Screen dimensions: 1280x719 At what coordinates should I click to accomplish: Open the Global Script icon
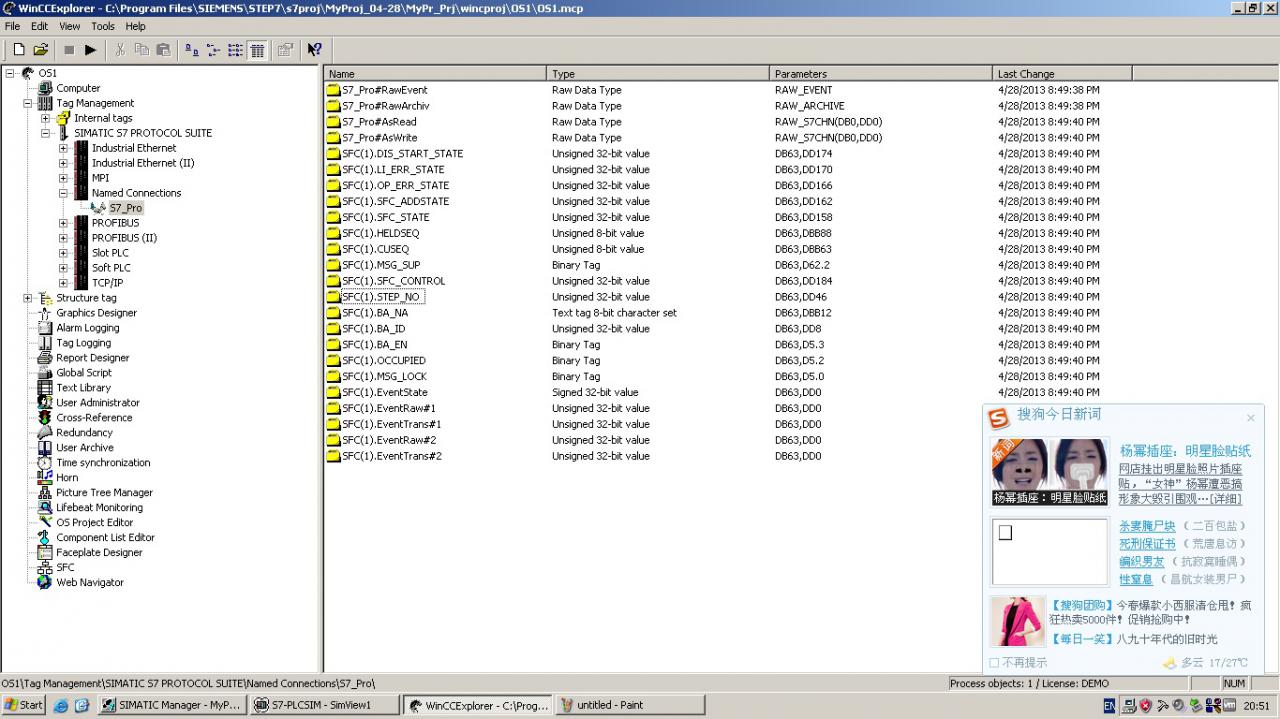(x=45, y=373)
